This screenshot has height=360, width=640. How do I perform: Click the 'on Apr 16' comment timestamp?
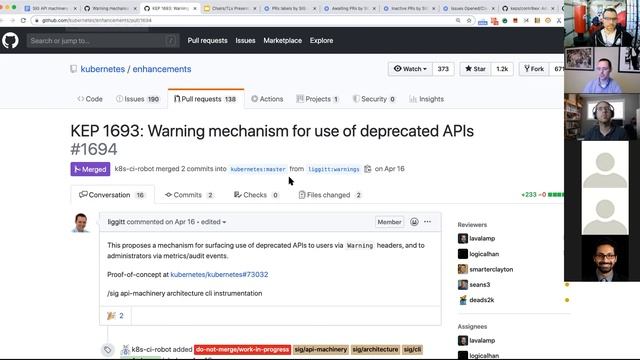pos(180,222)
